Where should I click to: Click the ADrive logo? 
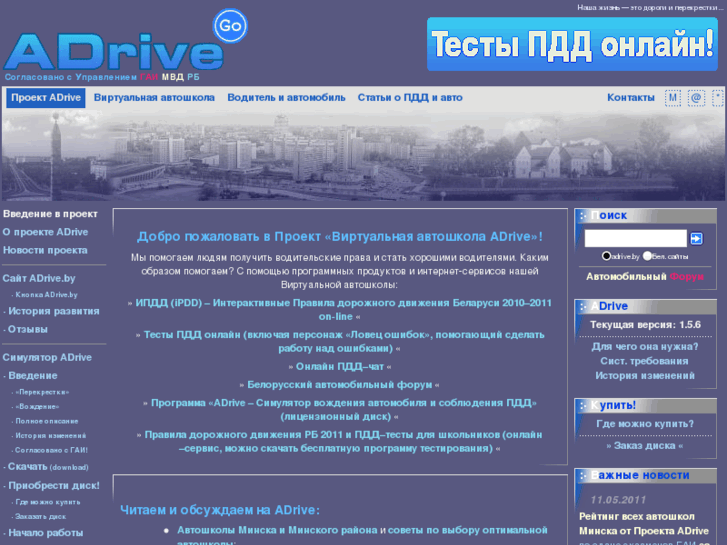[x=114, y=51]
